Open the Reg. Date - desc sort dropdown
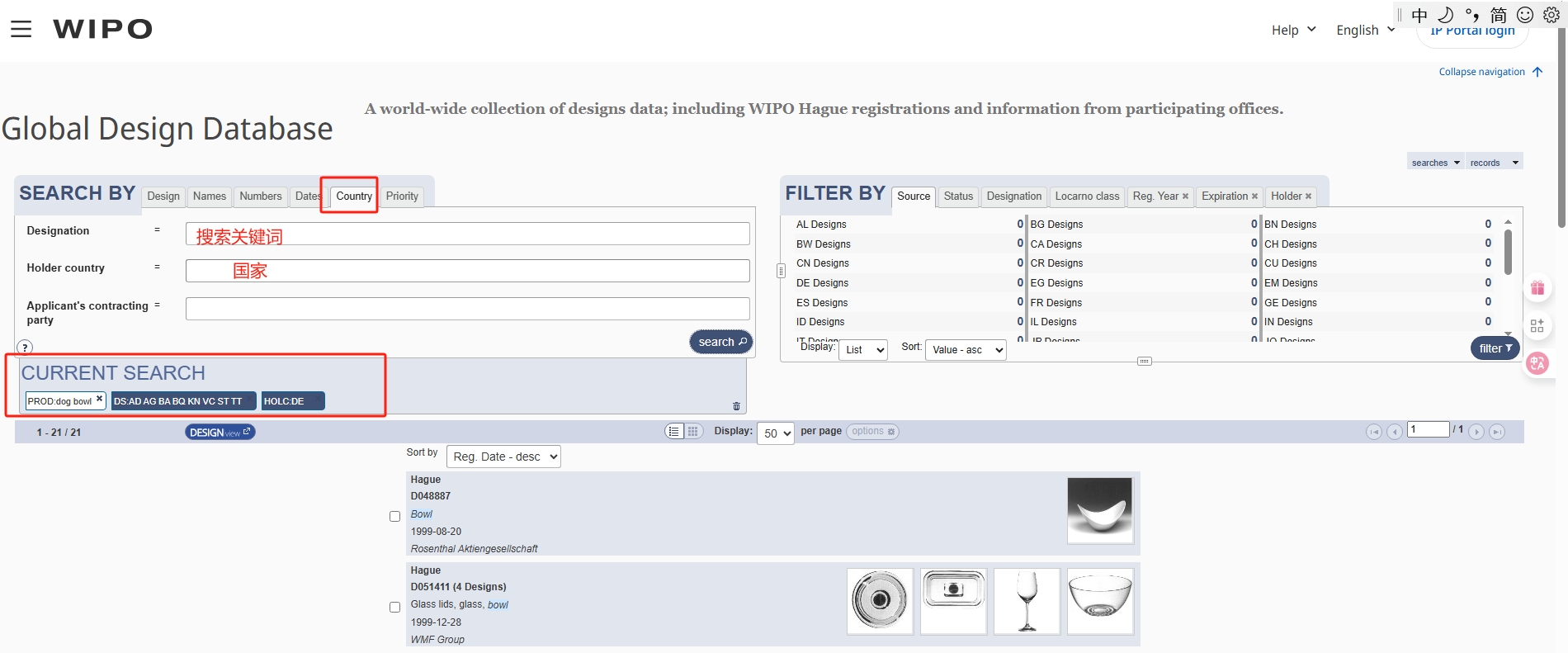 pos(503,457)
